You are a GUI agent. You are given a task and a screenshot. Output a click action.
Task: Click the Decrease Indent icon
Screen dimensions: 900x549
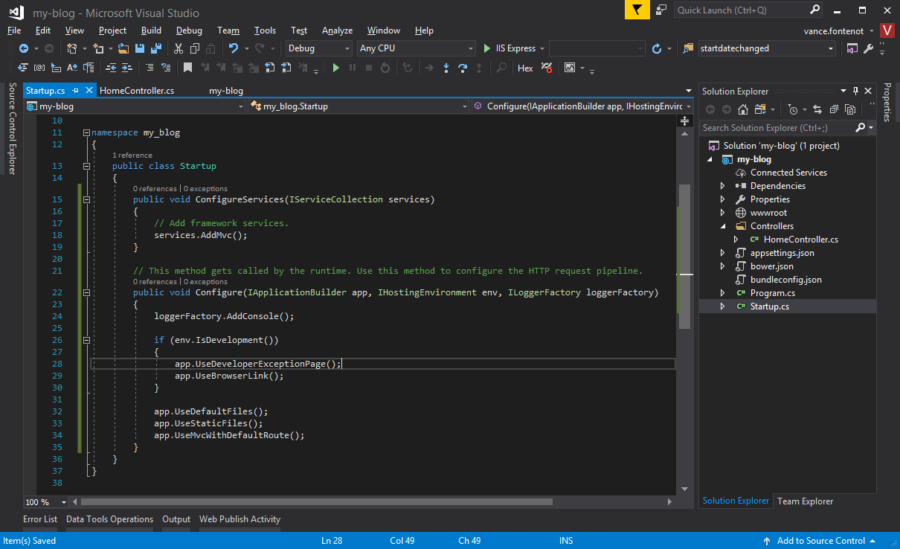pos(111,68)
